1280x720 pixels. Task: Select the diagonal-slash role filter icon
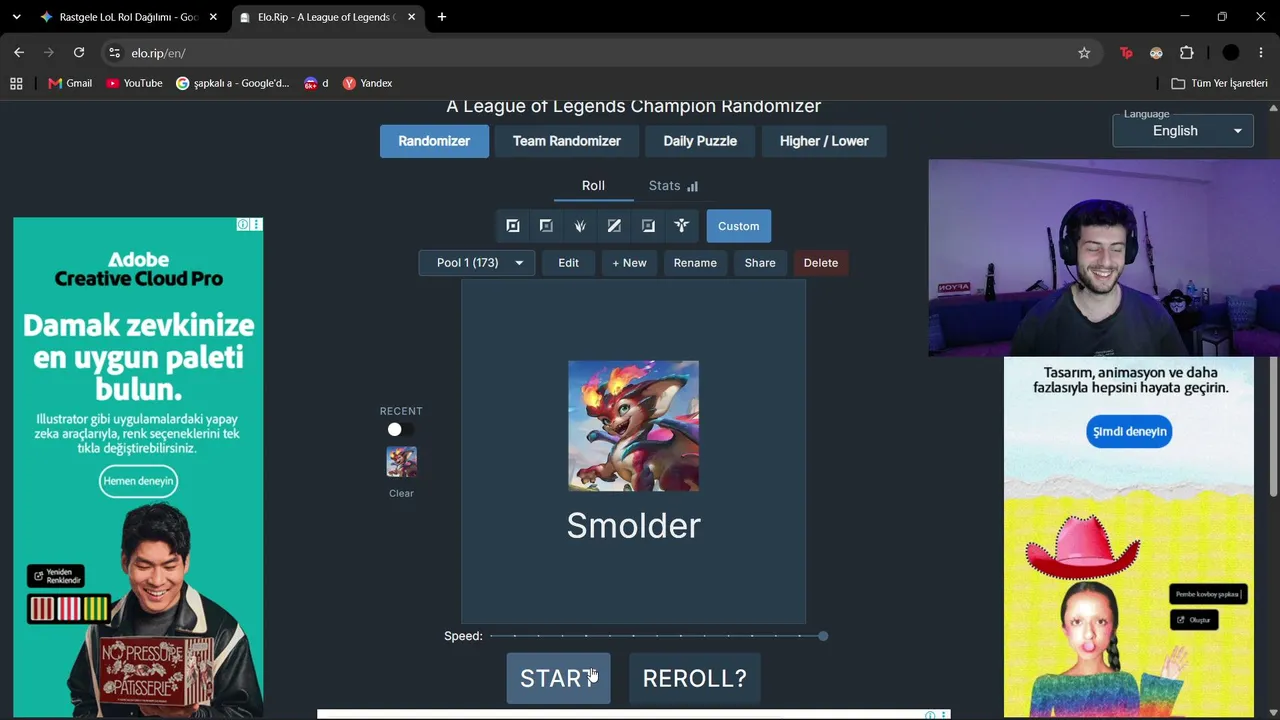(614, 226)
